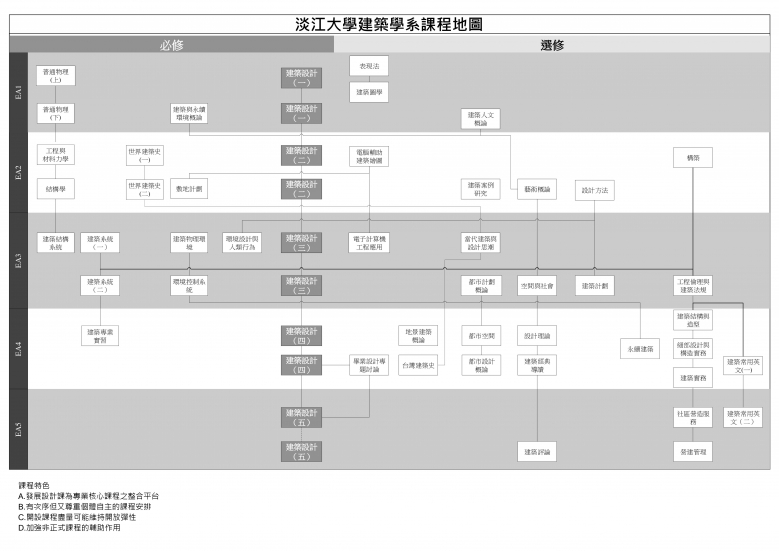This screenshot has width=779, height=551.
Task: Select the 建築案例研究 course box
Action: click(480, 189)
